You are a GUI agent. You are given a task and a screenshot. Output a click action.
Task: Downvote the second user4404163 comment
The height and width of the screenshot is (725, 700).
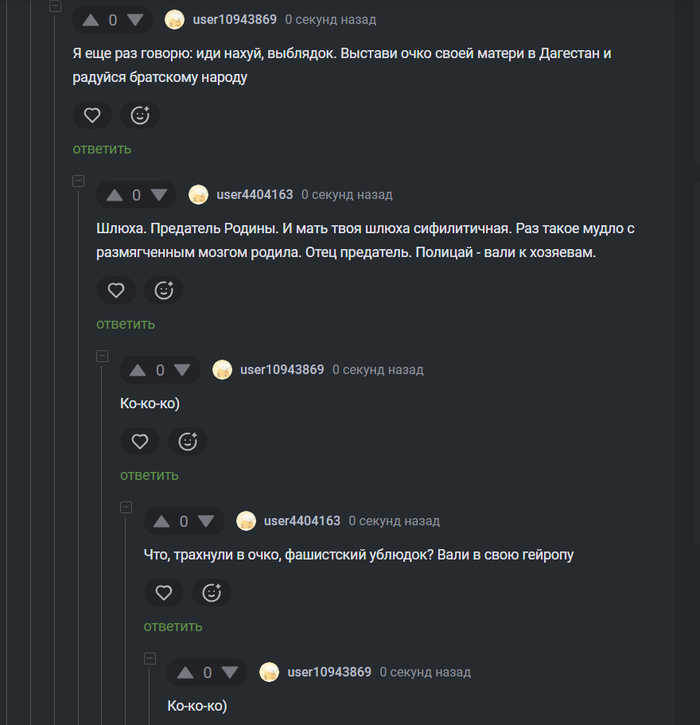coord(206,521)
